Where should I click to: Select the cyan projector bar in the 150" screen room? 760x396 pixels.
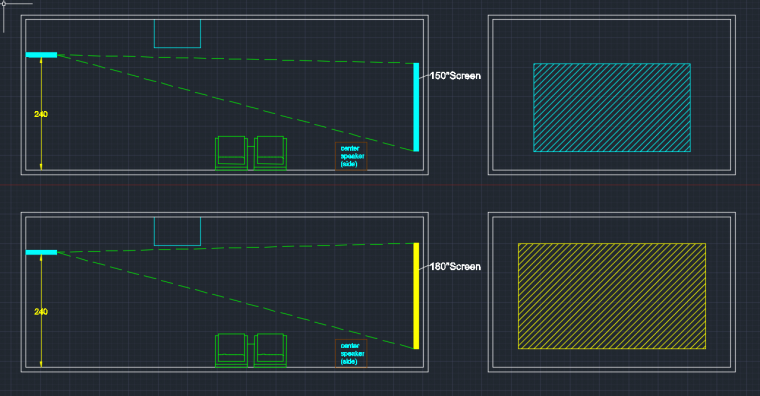[41, 55]
